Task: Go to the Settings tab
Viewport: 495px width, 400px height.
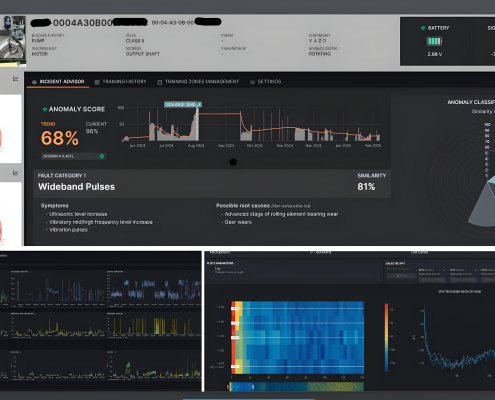Action: [266, 82]
